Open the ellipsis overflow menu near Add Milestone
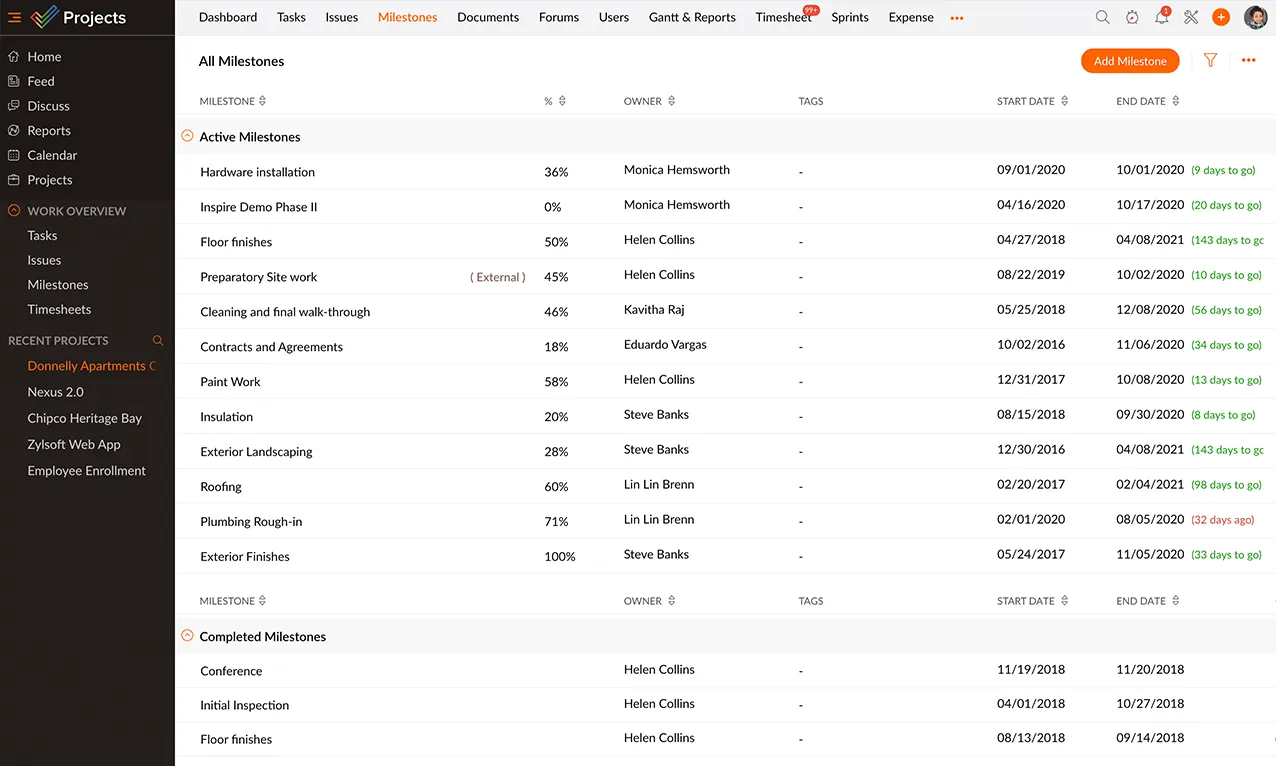Image resolution: width=1276 pixels, height=766 pixels. (1248, 60)
